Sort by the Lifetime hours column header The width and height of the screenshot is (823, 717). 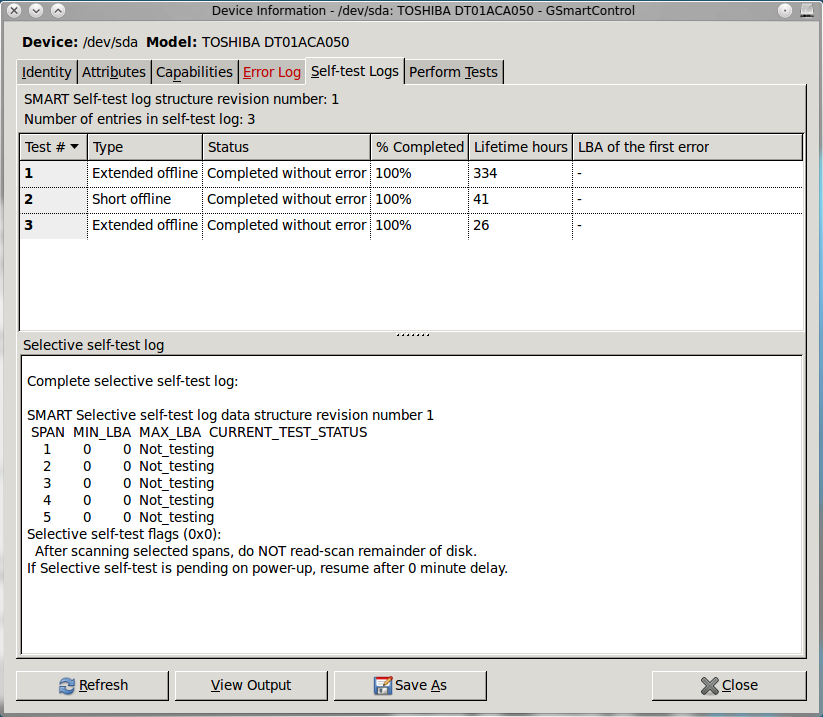point(520,147)
